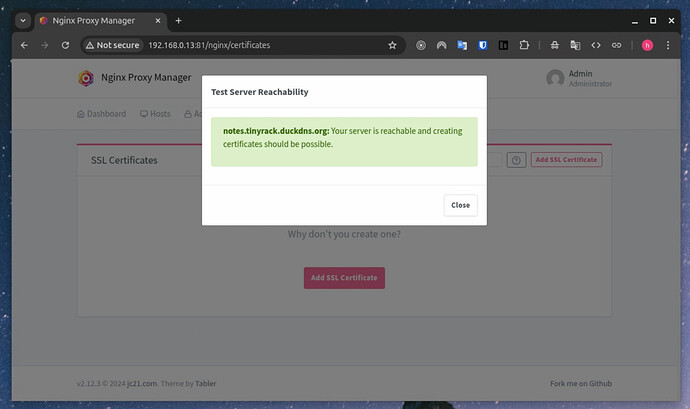
Task: Open the Google Translate extension icon
Action: point(462,45)
